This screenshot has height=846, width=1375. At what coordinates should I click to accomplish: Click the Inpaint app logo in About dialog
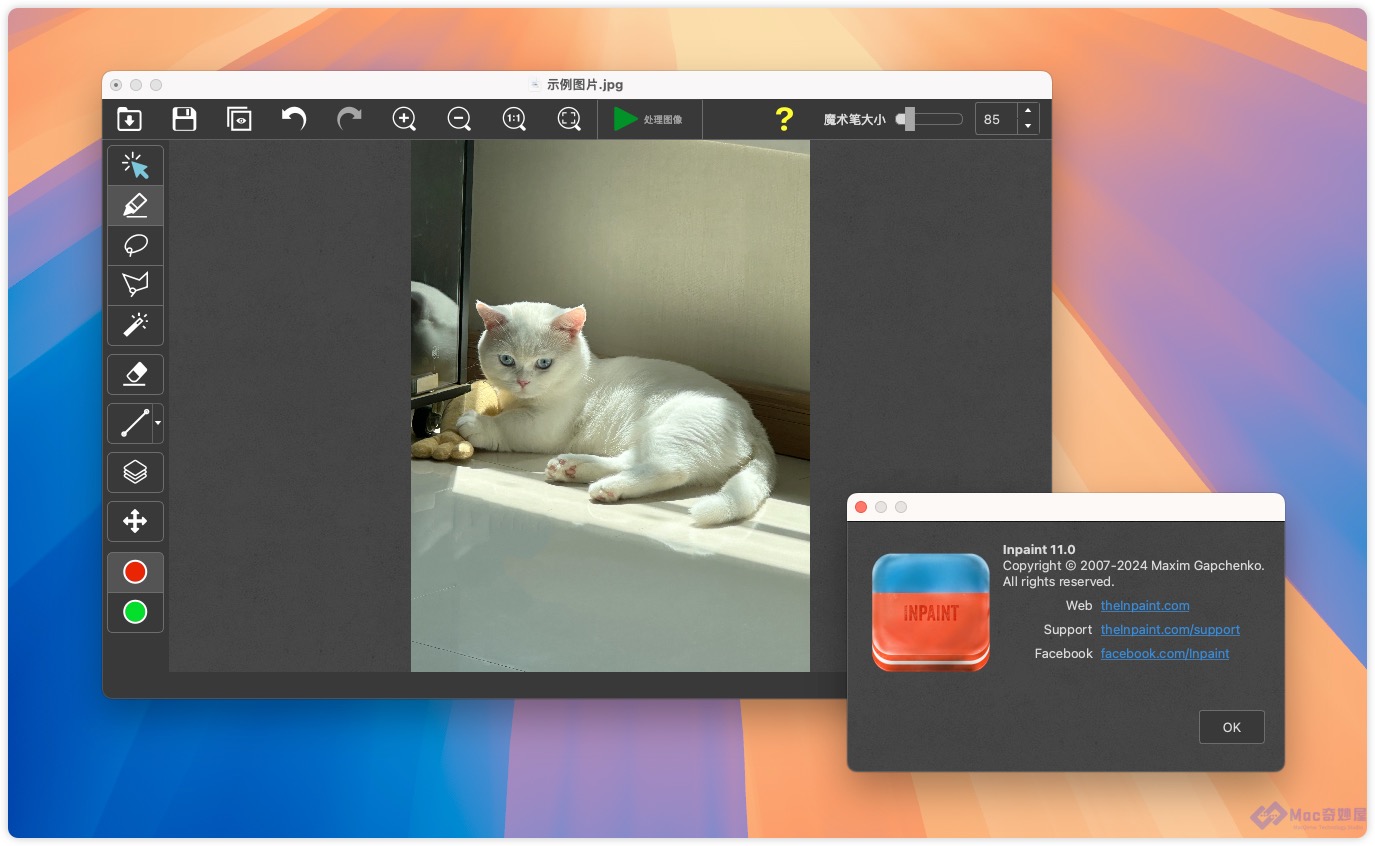click(931, 611)
